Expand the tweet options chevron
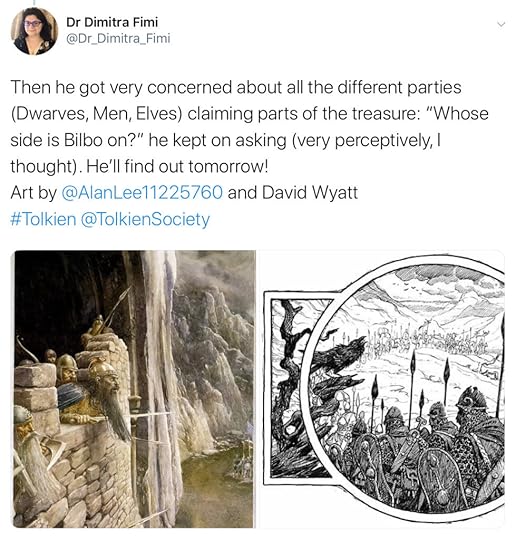Viewport: 516px width, 540px height. click(501, 24)
